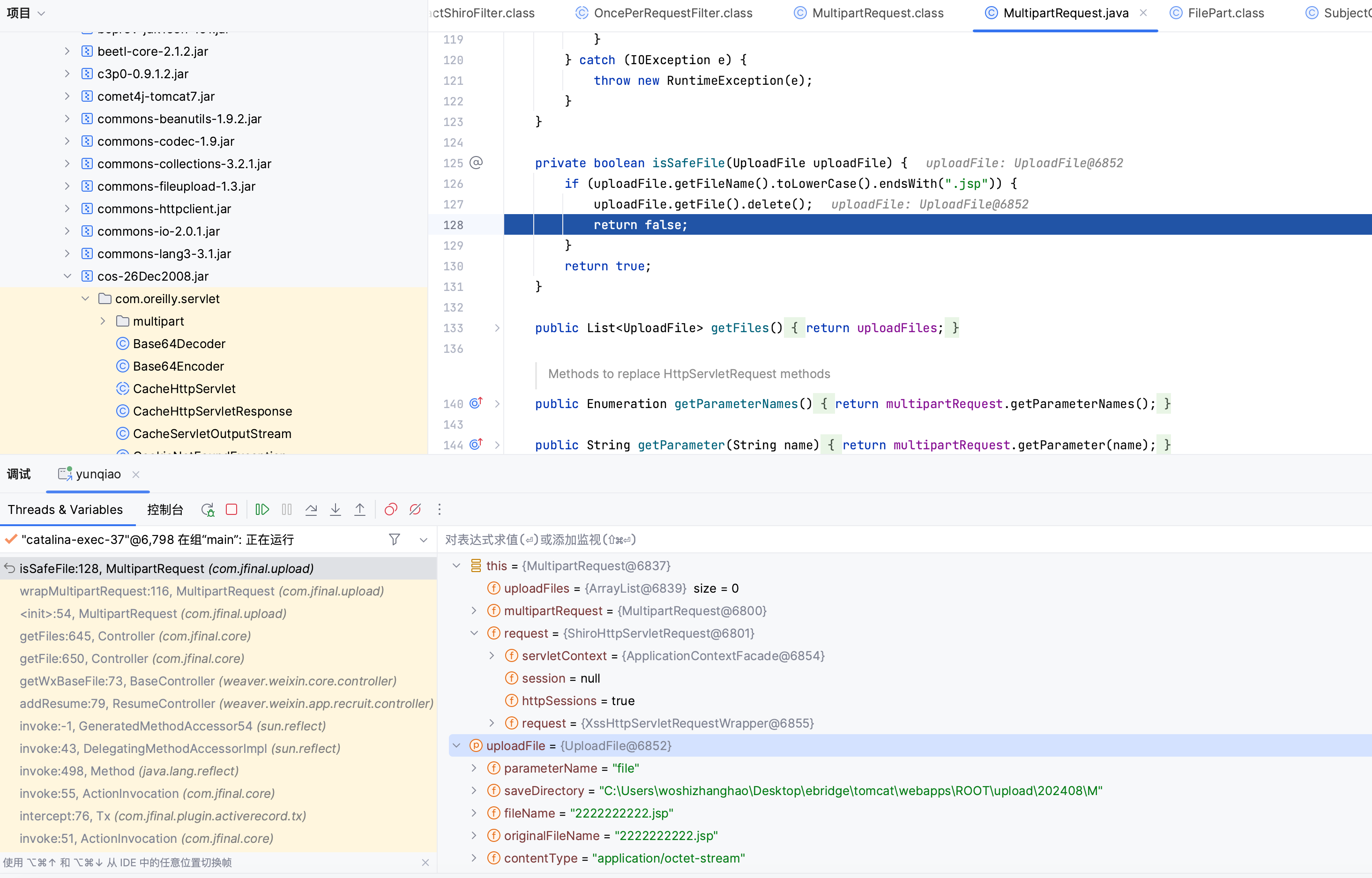Toggle the Mute Breakpoints icon
Viewport: 1372px width, 878px height.
pos(415,510)
